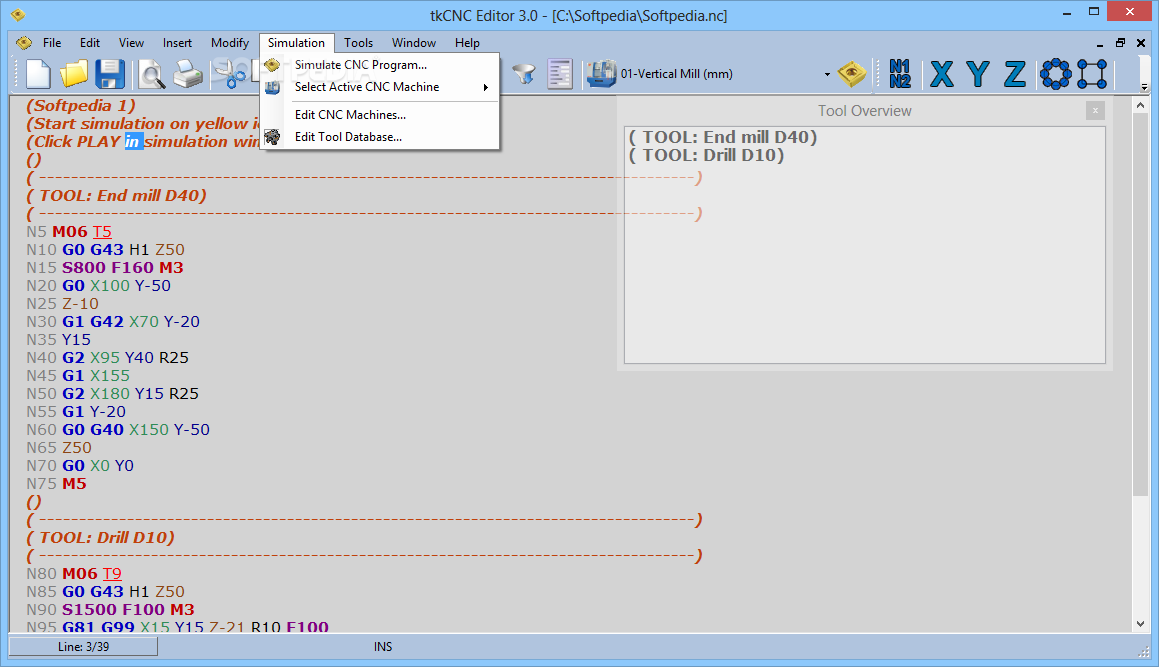
Task: Open the toolbar overflow options arrow
Action: 1144,87
